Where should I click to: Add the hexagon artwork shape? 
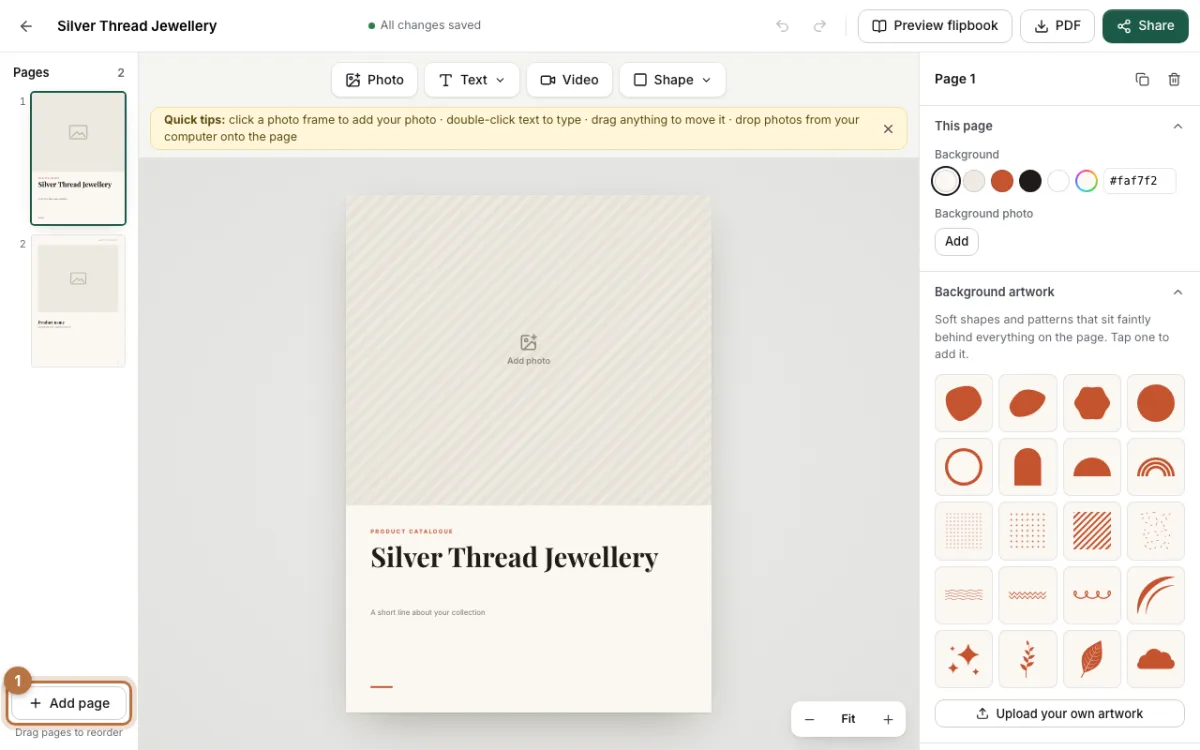(1092, 403)
